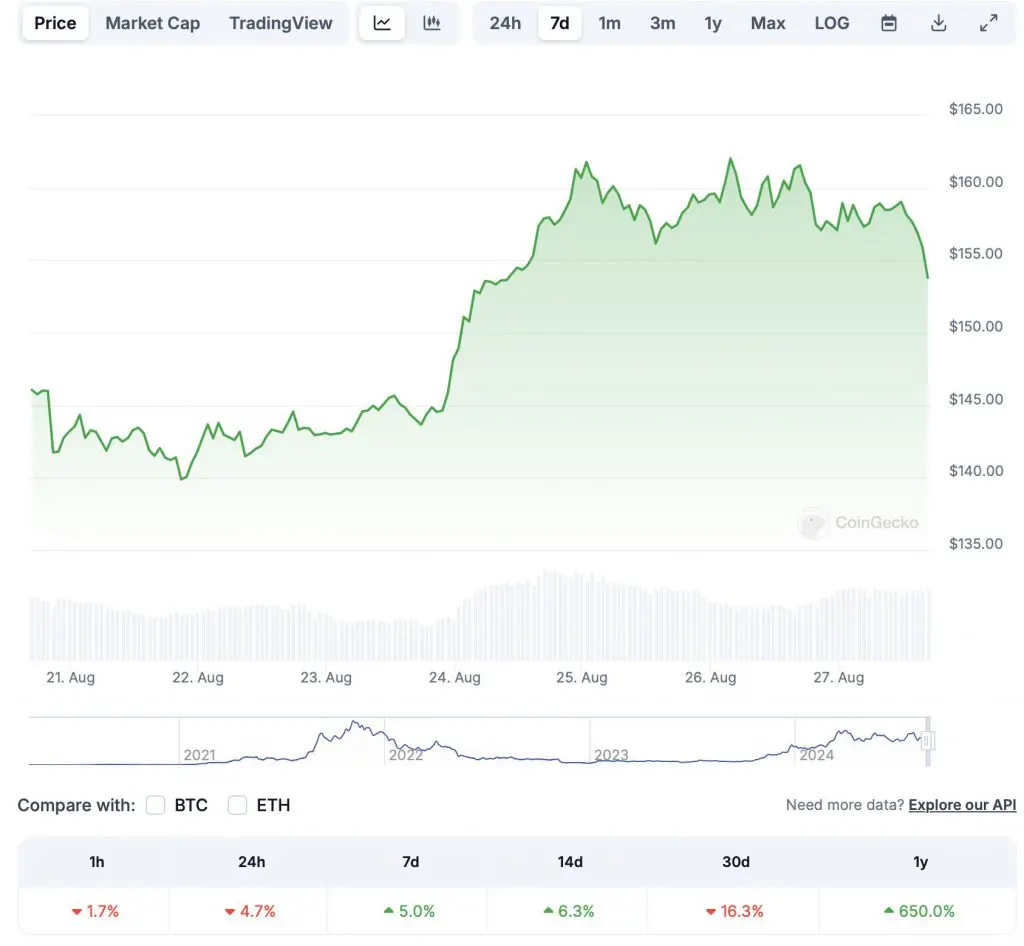Select the 24h time range

pos(506,23)
